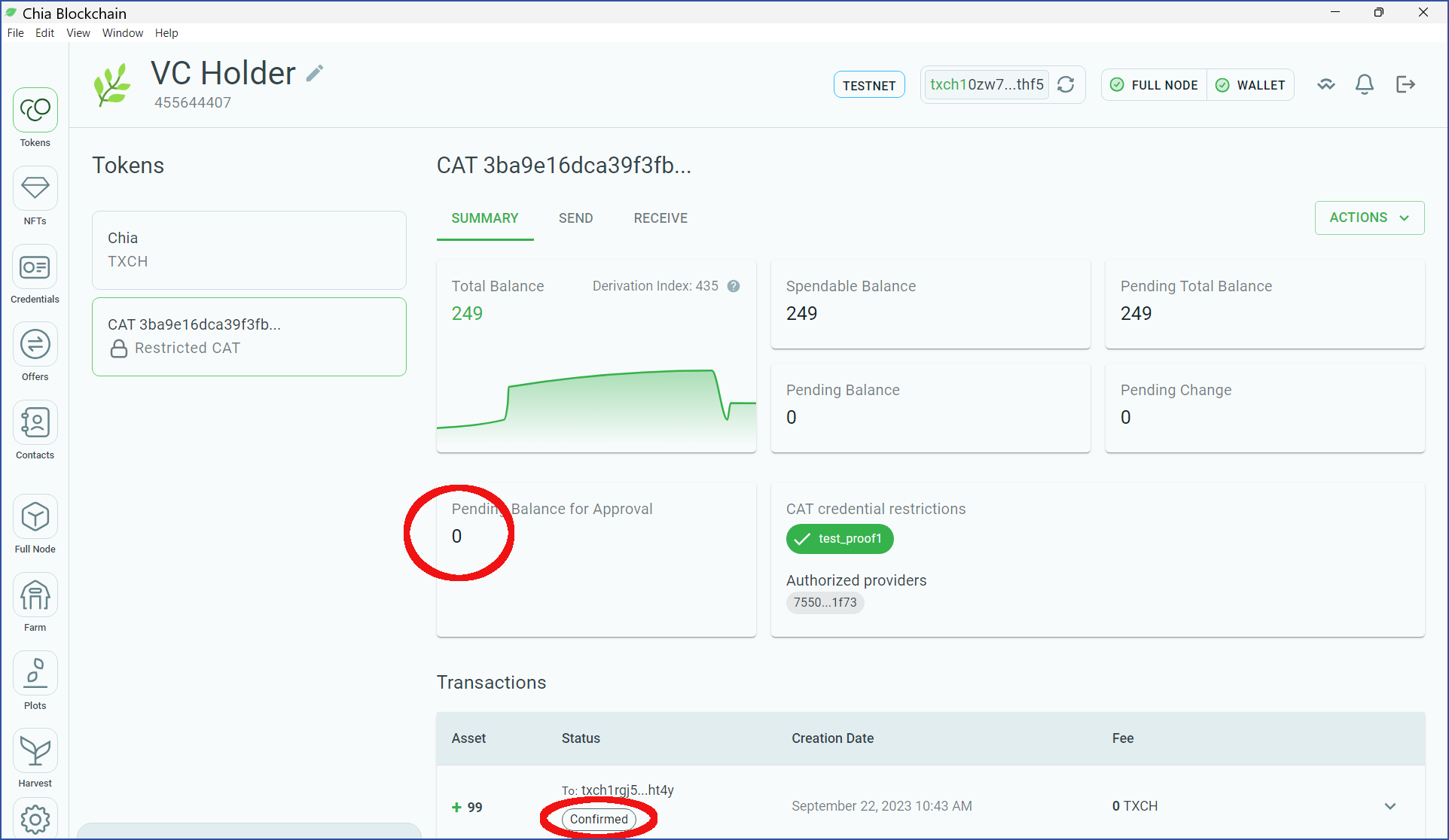The width and height of the screenshot is (1449, 840).
Task: Click the Spendable Balance card
Action: [931, 304]
